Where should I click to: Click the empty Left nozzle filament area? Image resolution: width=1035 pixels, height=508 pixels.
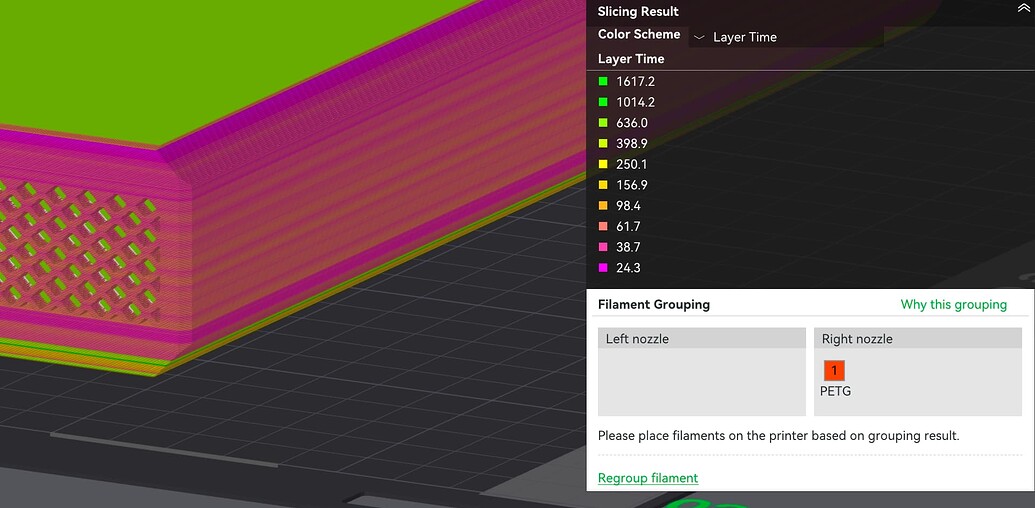702,383
